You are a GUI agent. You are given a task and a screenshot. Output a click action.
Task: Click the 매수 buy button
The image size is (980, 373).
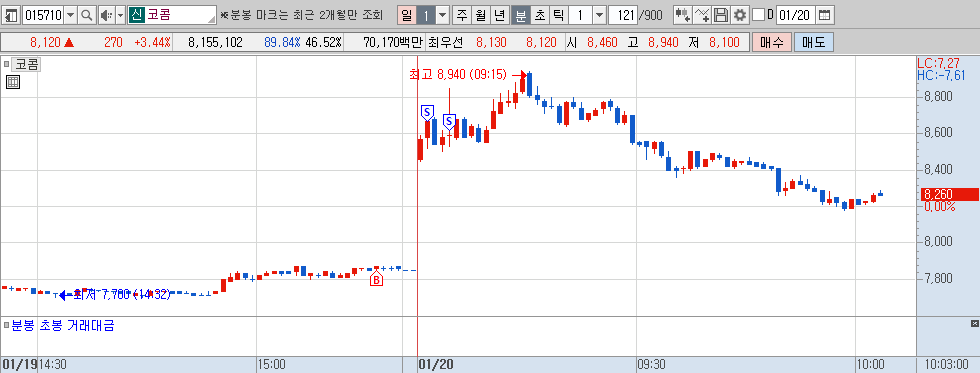click(772, 42)
